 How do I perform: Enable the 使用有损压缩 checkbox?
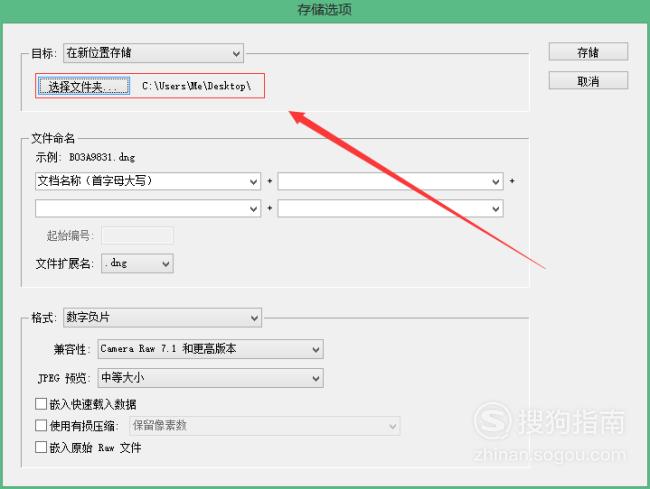point(41,425)
